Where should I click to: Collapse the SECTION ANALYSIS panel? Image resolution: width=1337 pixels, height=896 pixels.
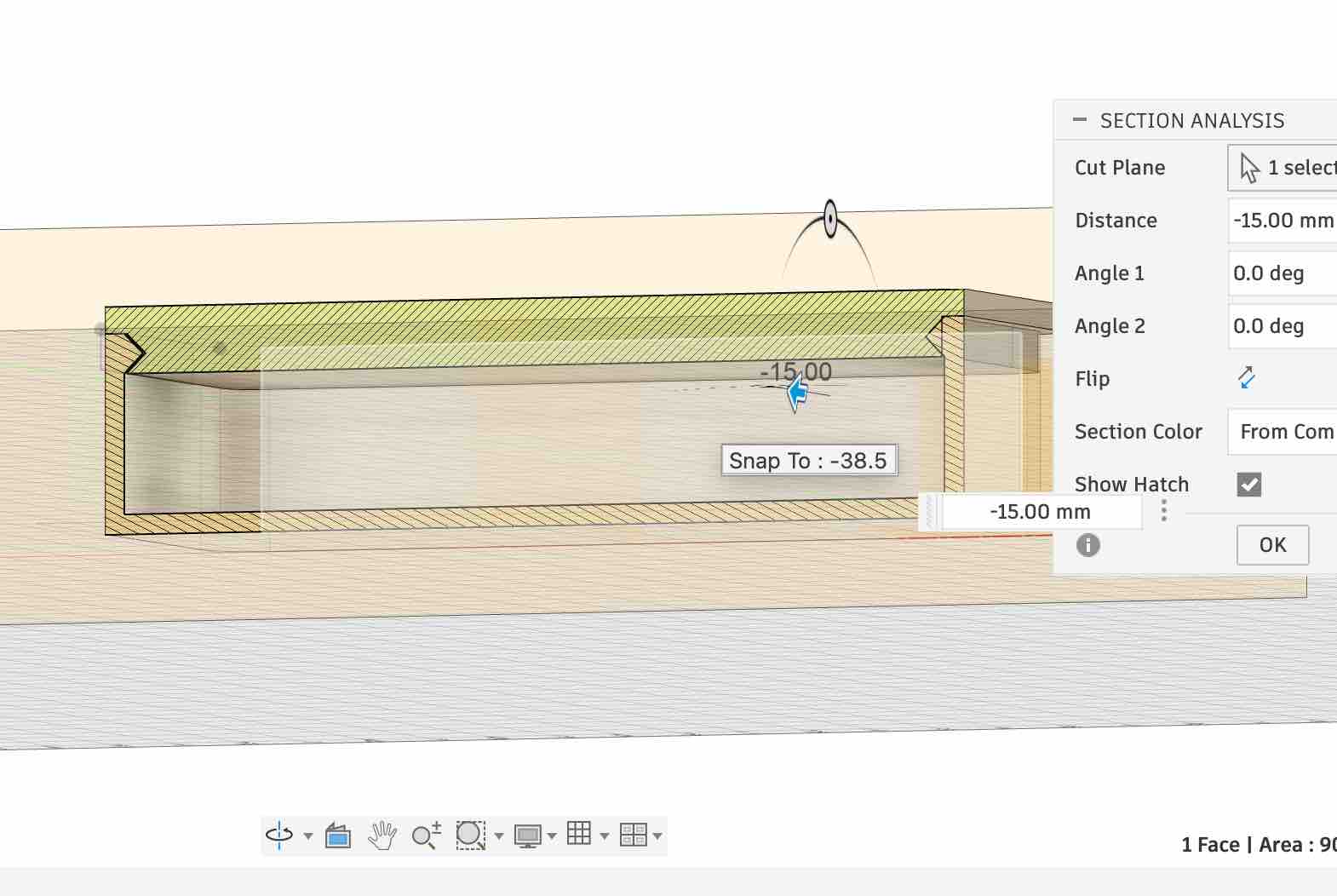[x=1080, y=120]
